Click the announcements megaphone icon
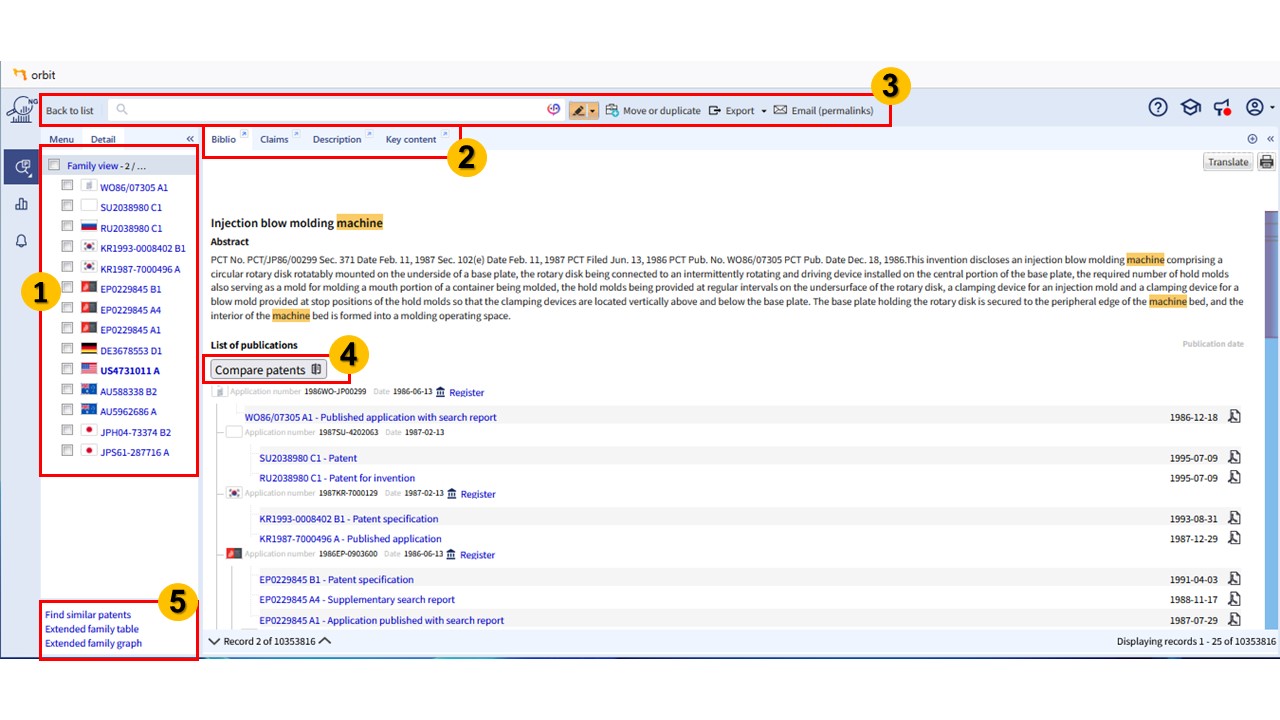Image resolution: width=1280 pixels, height=720 pixels. (1222, 107)
